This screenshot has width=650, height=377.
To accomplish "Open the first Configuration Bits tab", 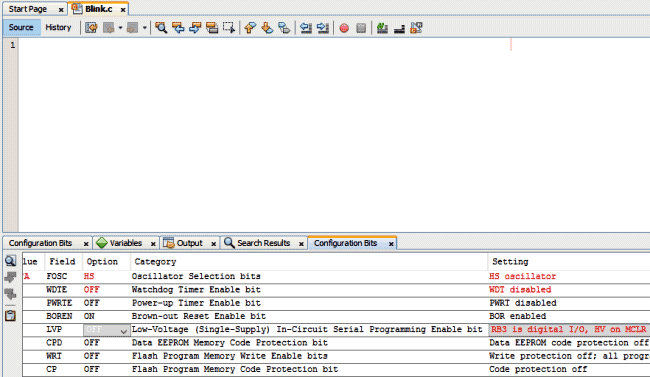I will click(41, 243).
